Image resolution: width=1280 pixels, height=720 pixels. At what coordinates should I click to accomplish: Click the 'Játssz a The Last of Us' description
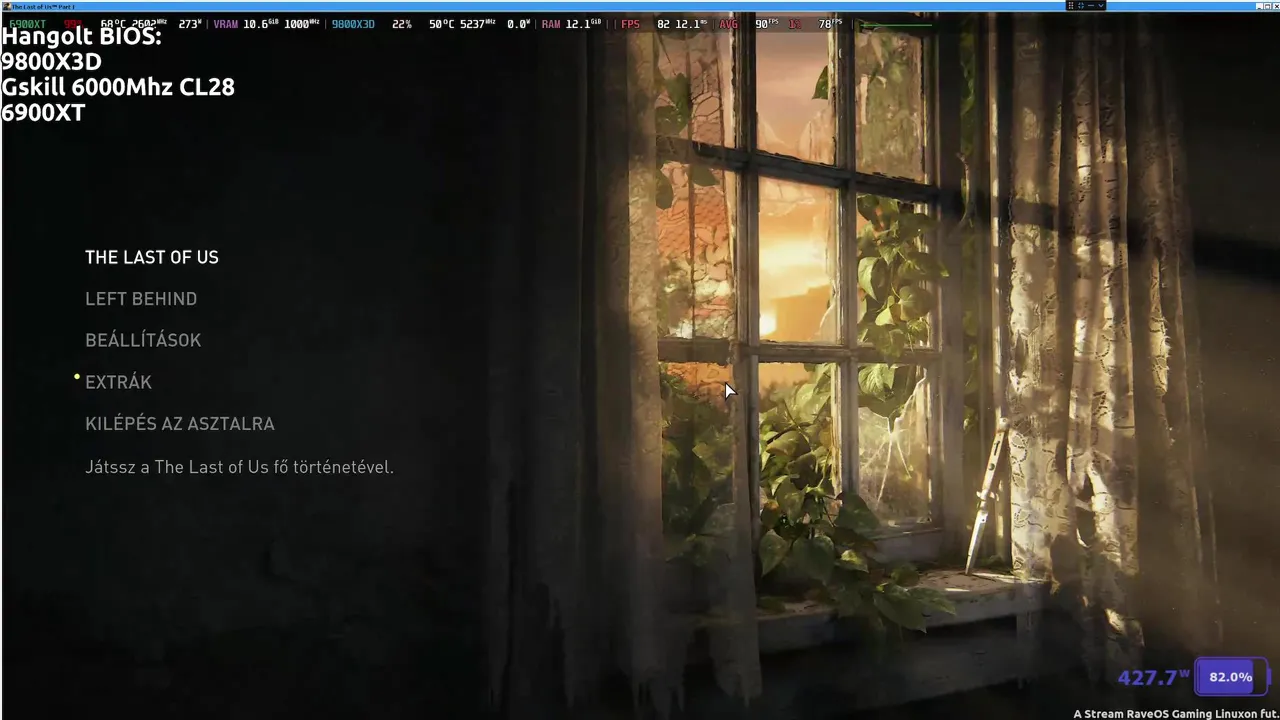click(x=239, y=467)
